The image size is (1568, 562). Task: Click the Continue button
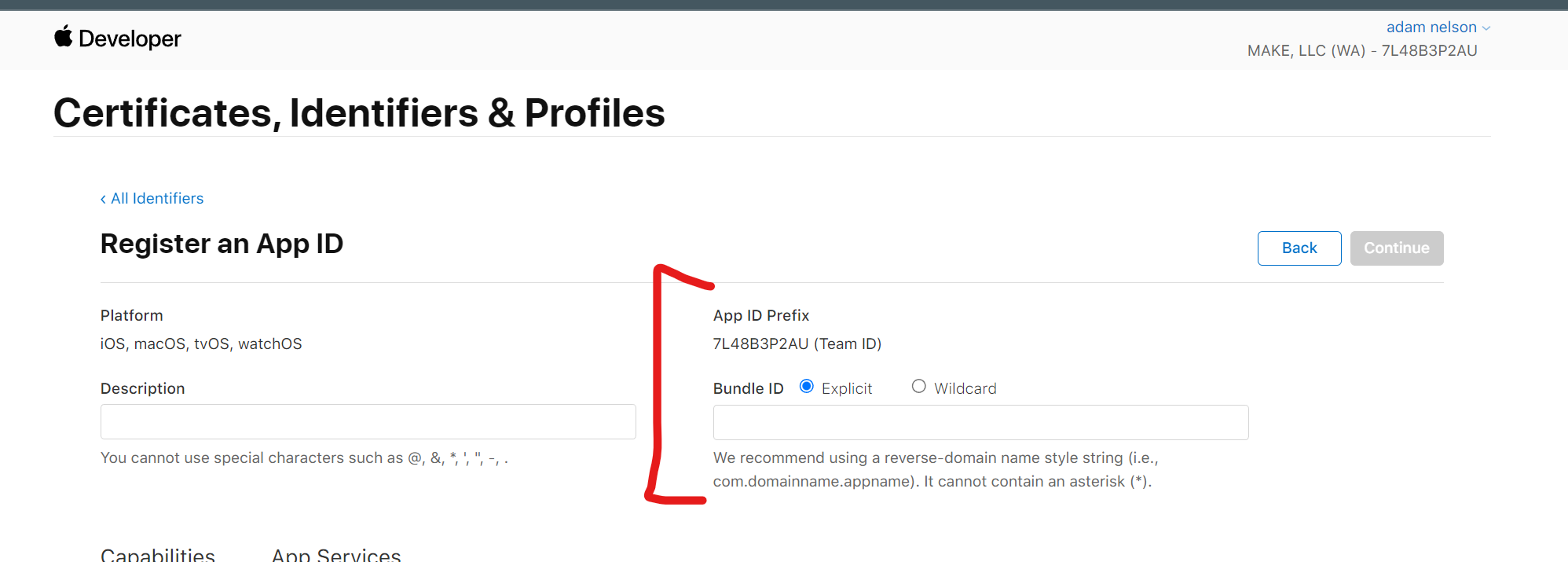(x=1397, y=248)
